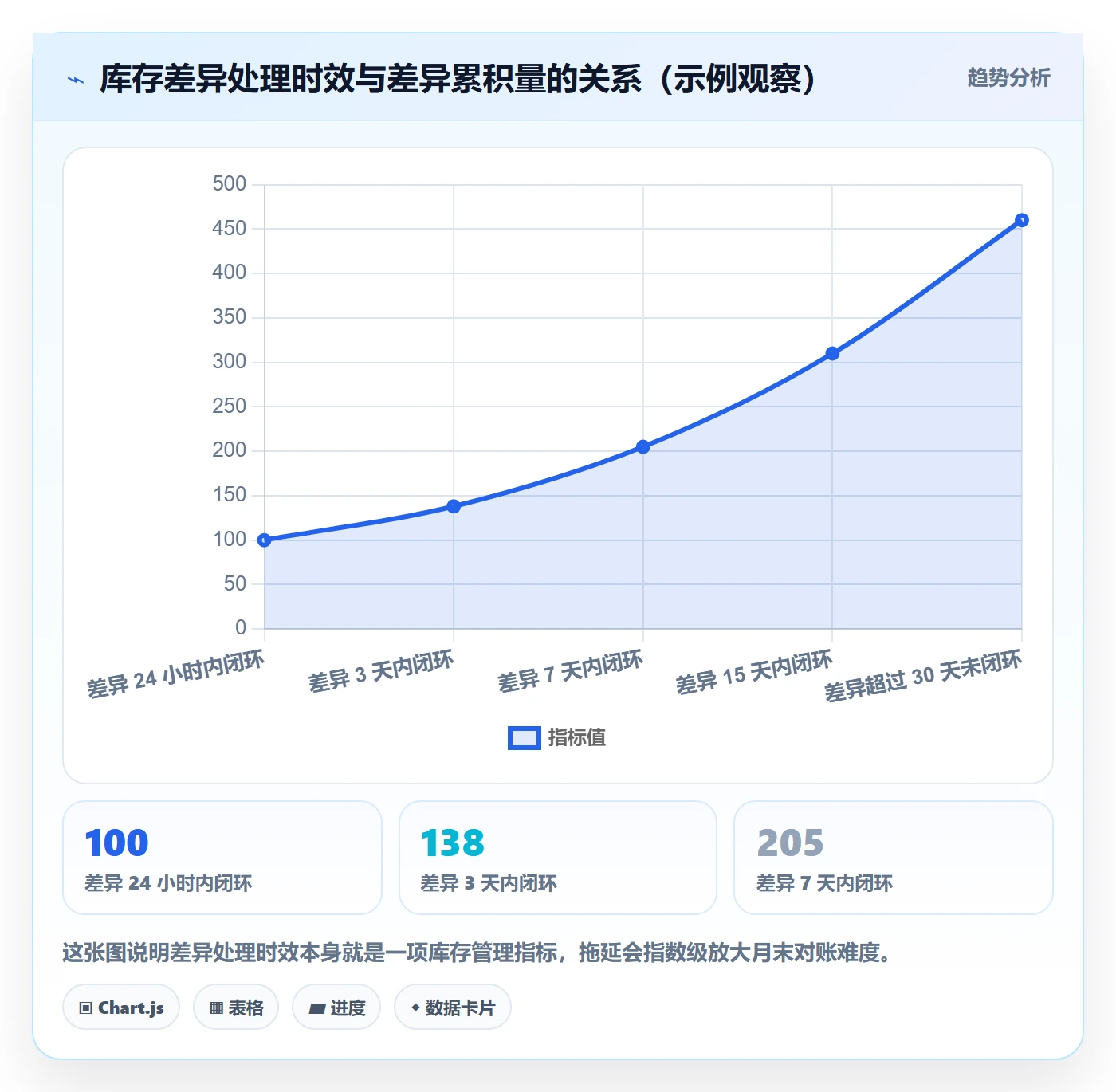Click the x-axis label 差异超过 30 天未闭环
The width and height of the screenshot is (1116, 1092).
coord(923,676)
